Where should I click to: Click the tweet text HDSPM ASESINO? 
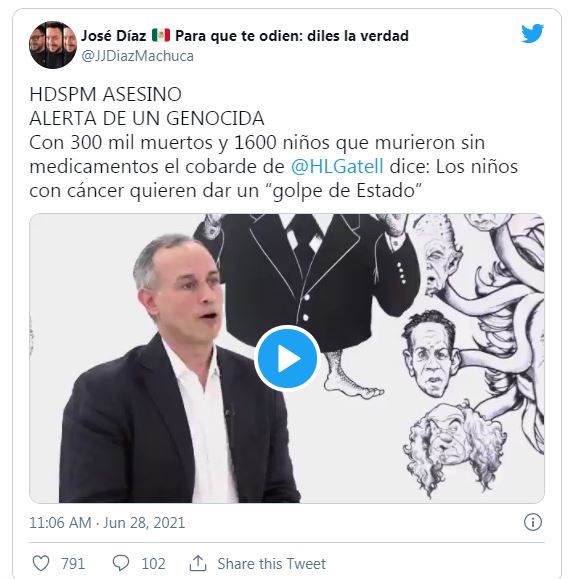[x=106, y=95]
